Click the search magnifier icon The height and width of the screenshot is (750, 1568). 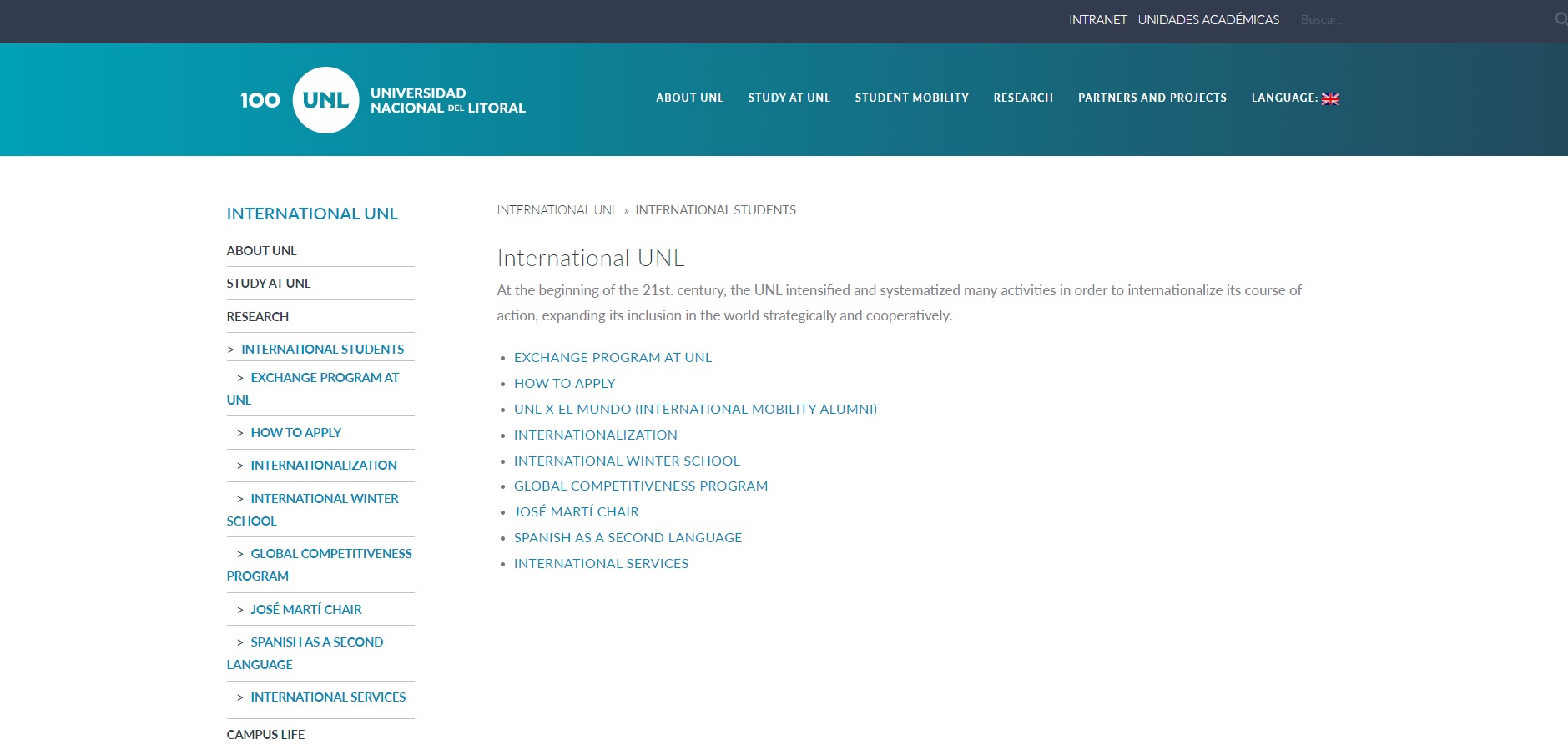[1560, 19]
